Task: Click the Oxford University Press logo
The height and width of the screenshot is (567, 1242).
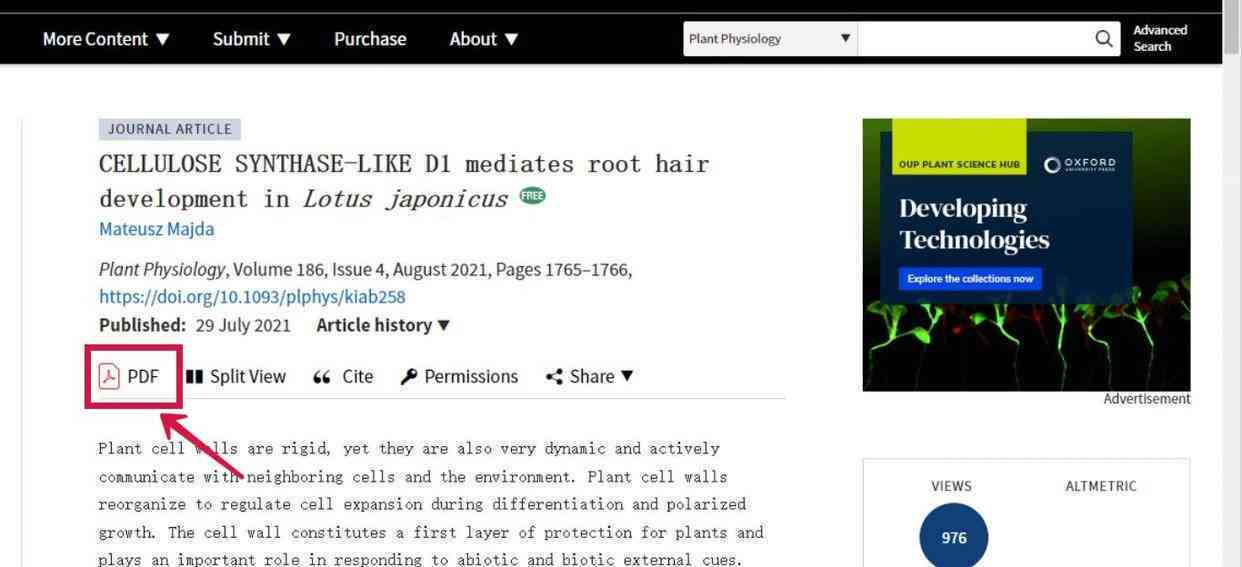Action: pos(1080,164)
